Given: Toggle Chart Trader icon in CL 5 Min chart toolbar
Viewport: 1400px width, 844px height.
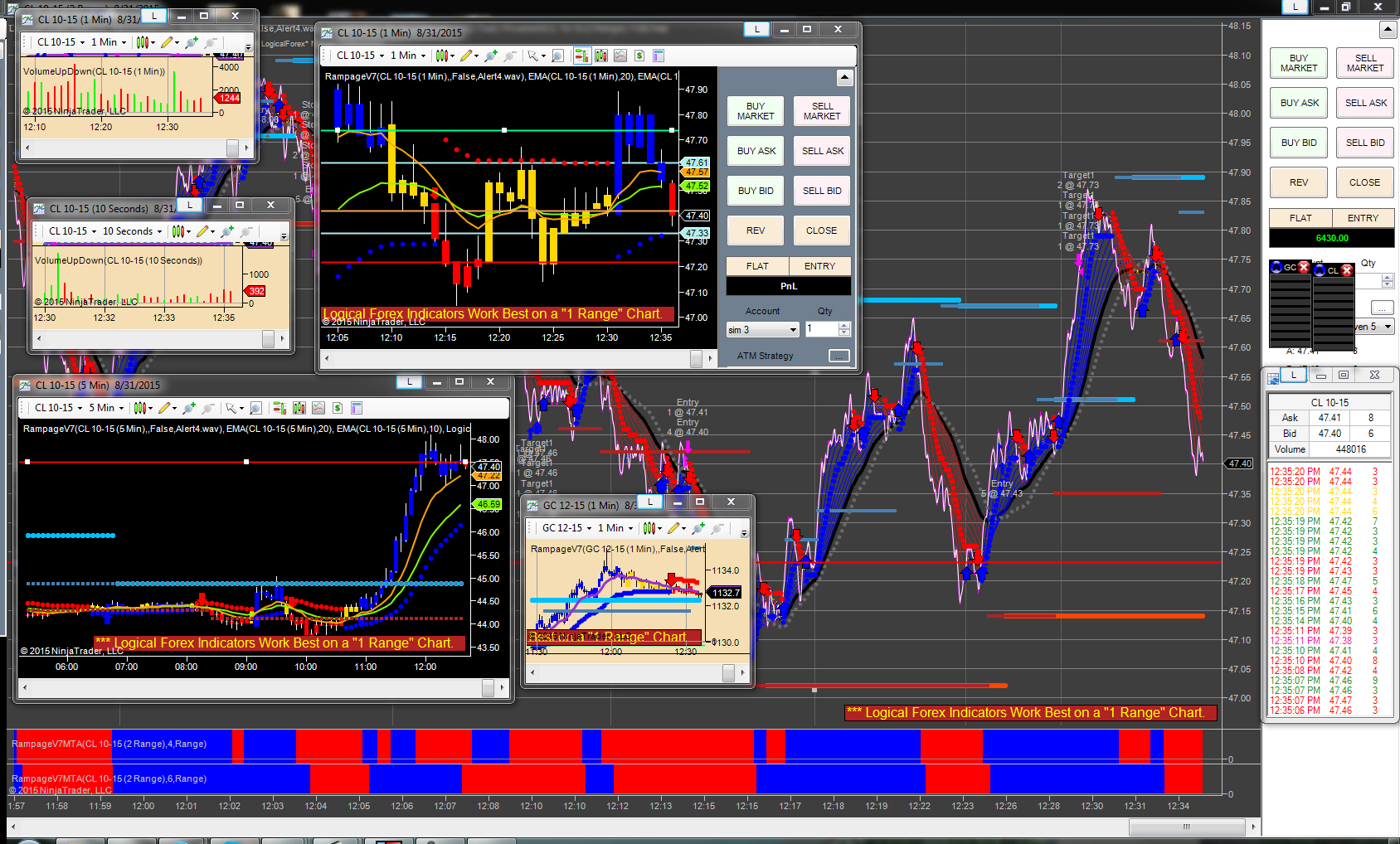Looking at the screenshot, I should point(280,408).
